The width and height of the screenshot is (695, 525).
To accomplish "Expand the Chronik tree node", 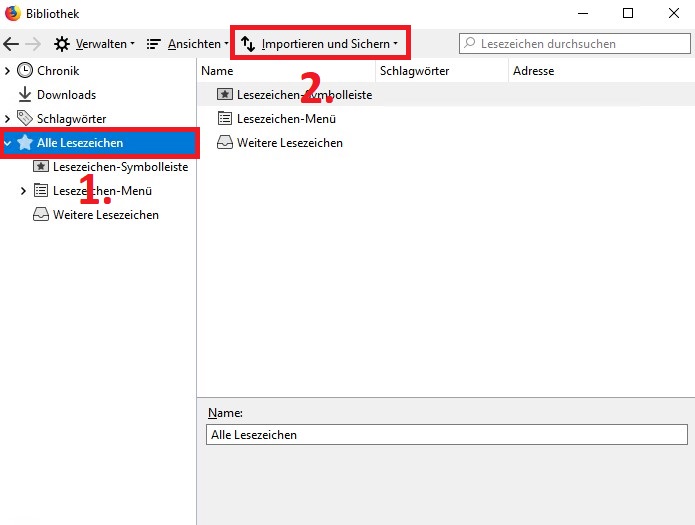I will (8, 71).
